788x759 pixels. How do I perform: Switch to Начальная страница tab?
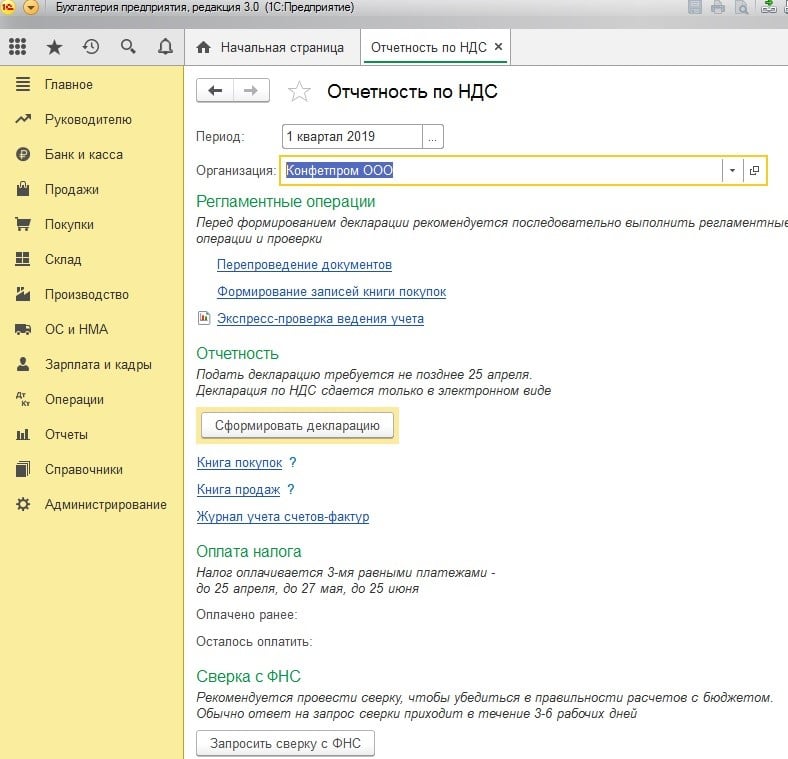click(x=271, y=47)
